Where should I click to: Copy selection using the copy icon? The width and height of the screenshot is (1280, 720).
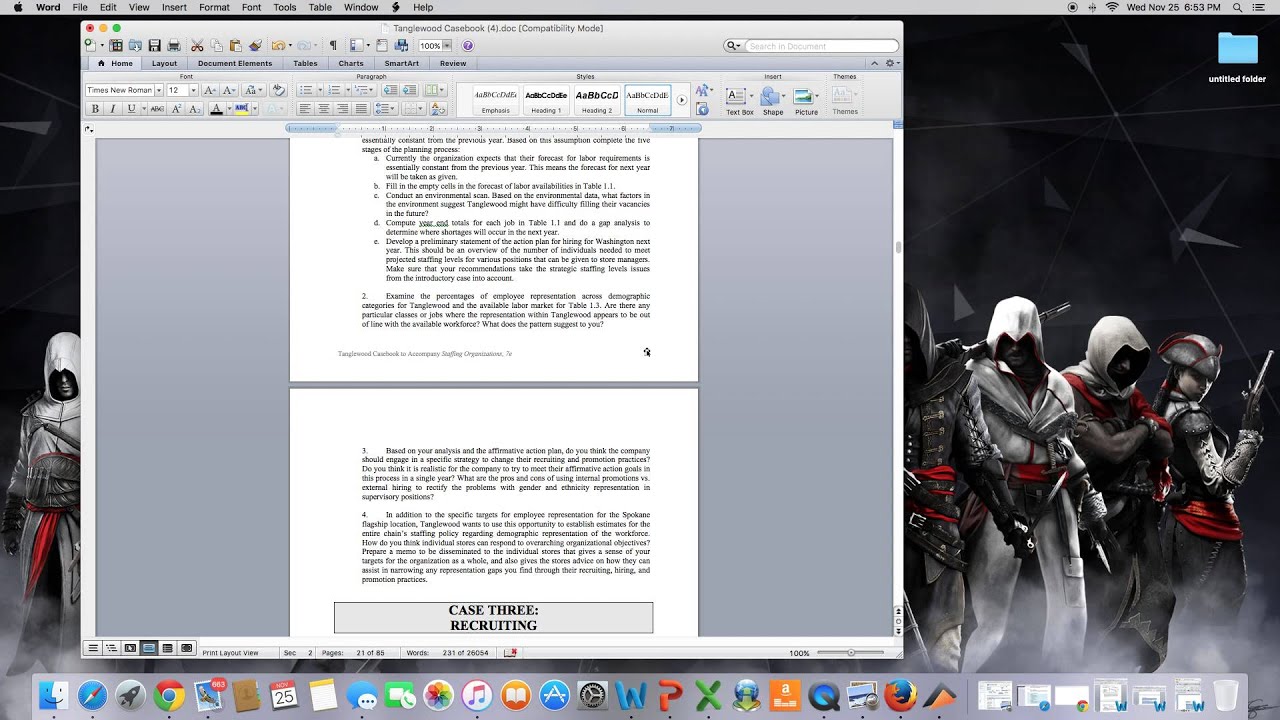point(216,46)
